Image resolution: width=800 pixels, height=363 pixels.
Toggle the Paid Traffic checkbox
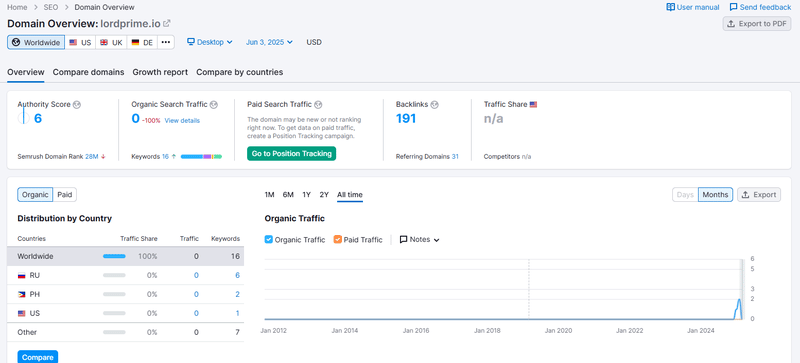[x=337, y=239]
